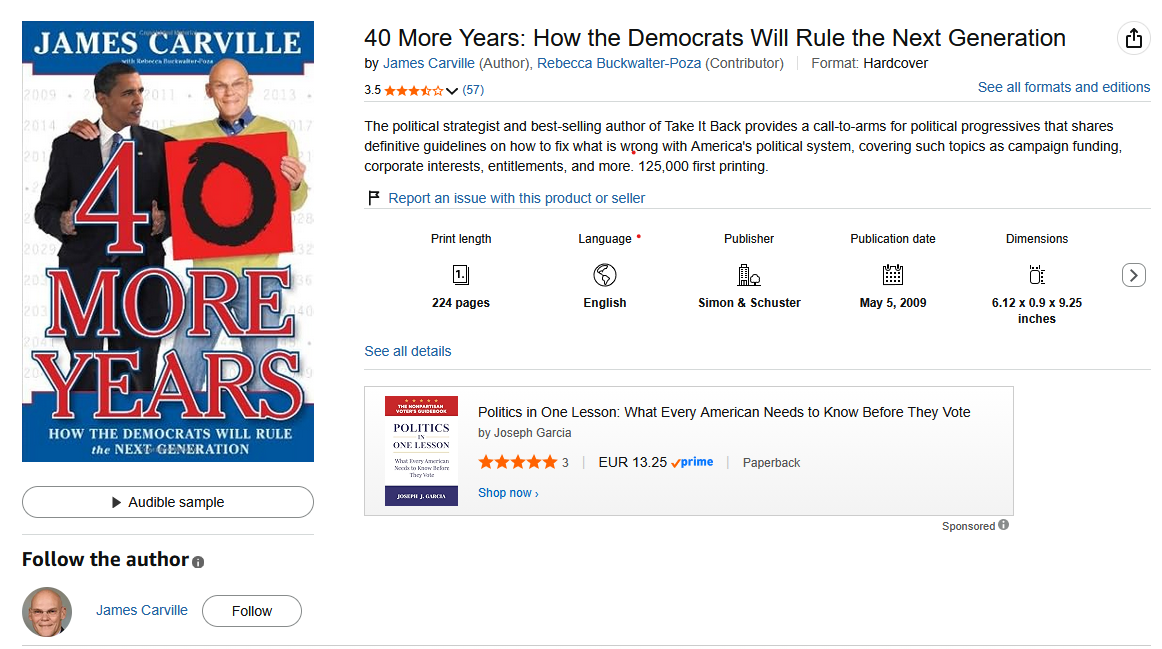Follow James Carville with Follow button
This screenshot has width=1162, height=649.
(251, 611)
